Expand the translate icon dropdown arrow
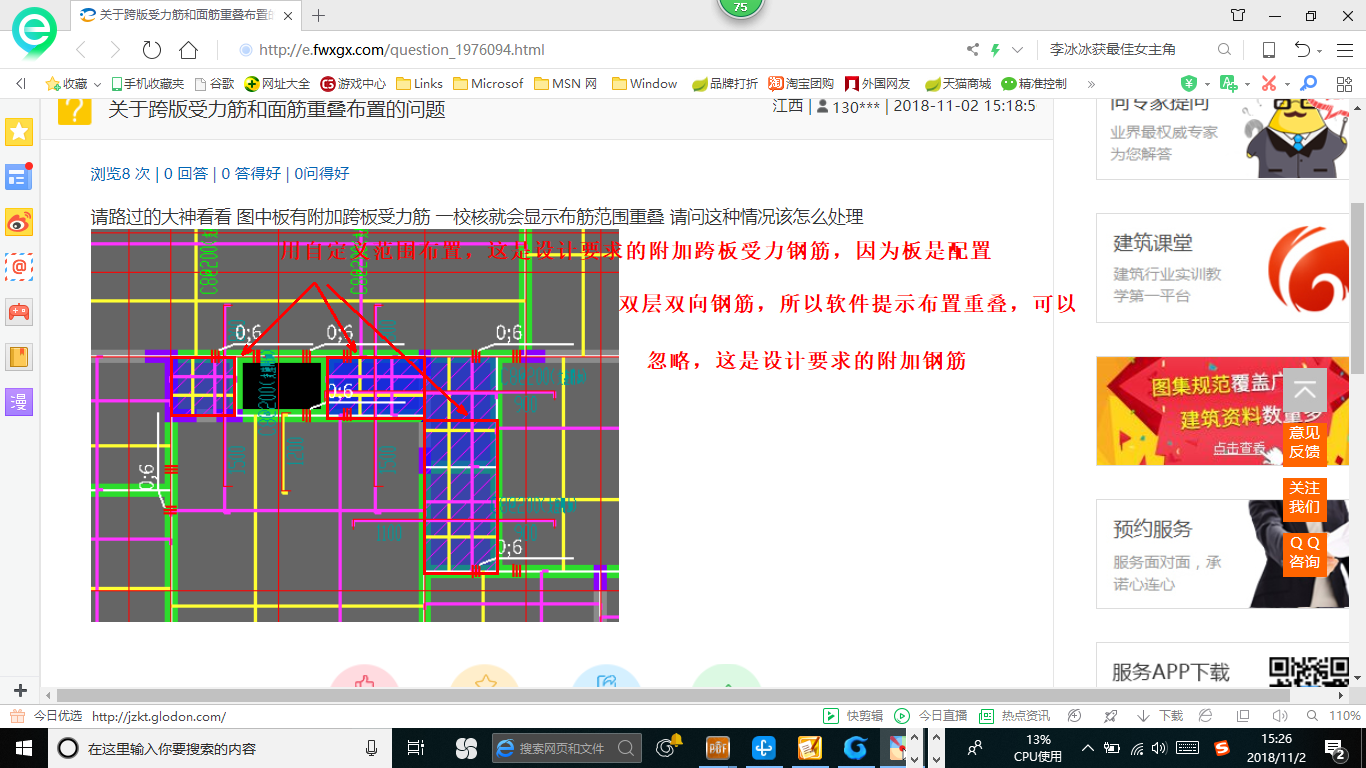The height and width of the screenshot is (768, 1366). tap(1247, 85)
